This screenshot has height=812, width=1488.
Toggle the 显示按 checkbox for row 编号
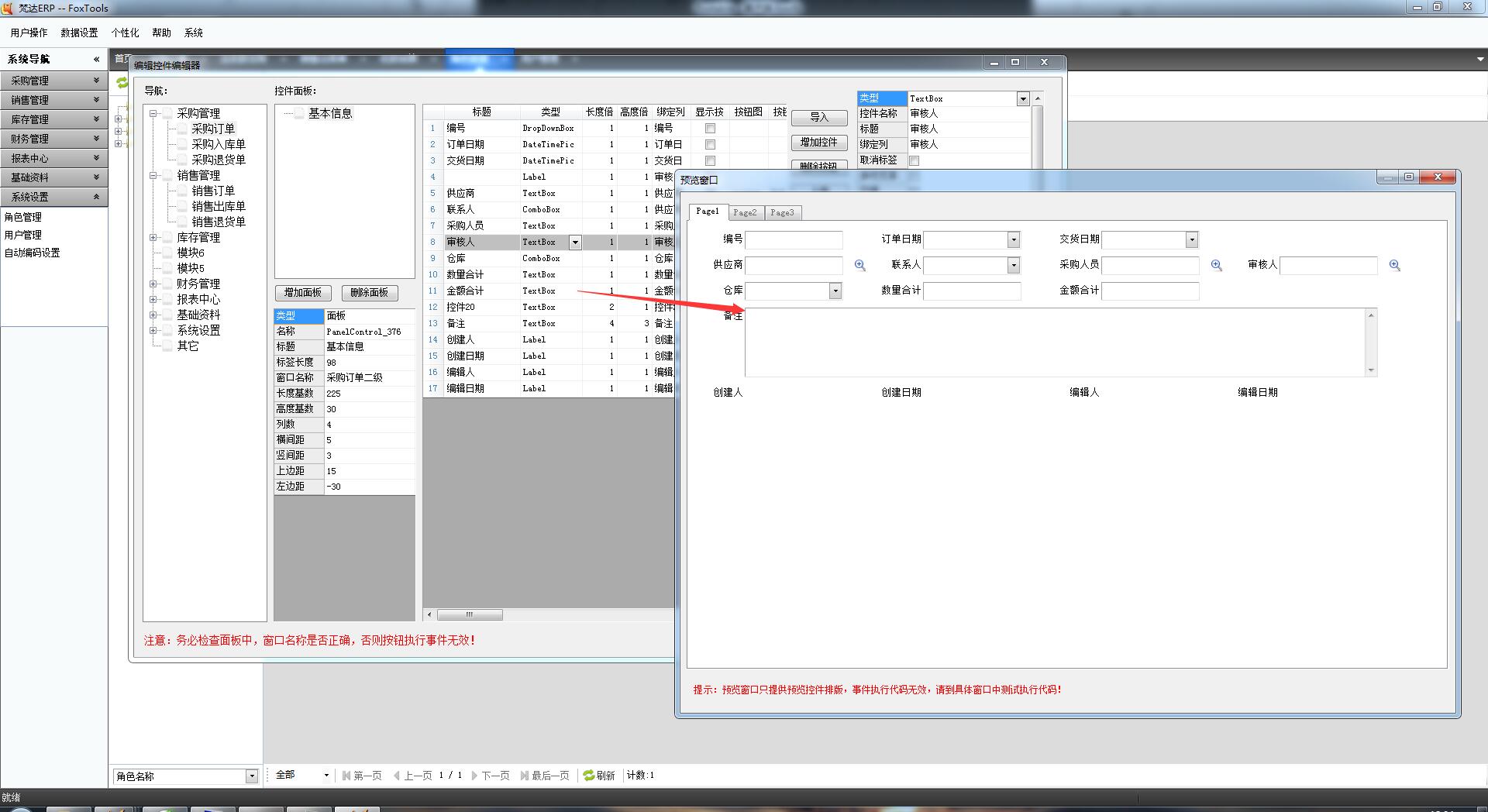[x=710, y=129]
